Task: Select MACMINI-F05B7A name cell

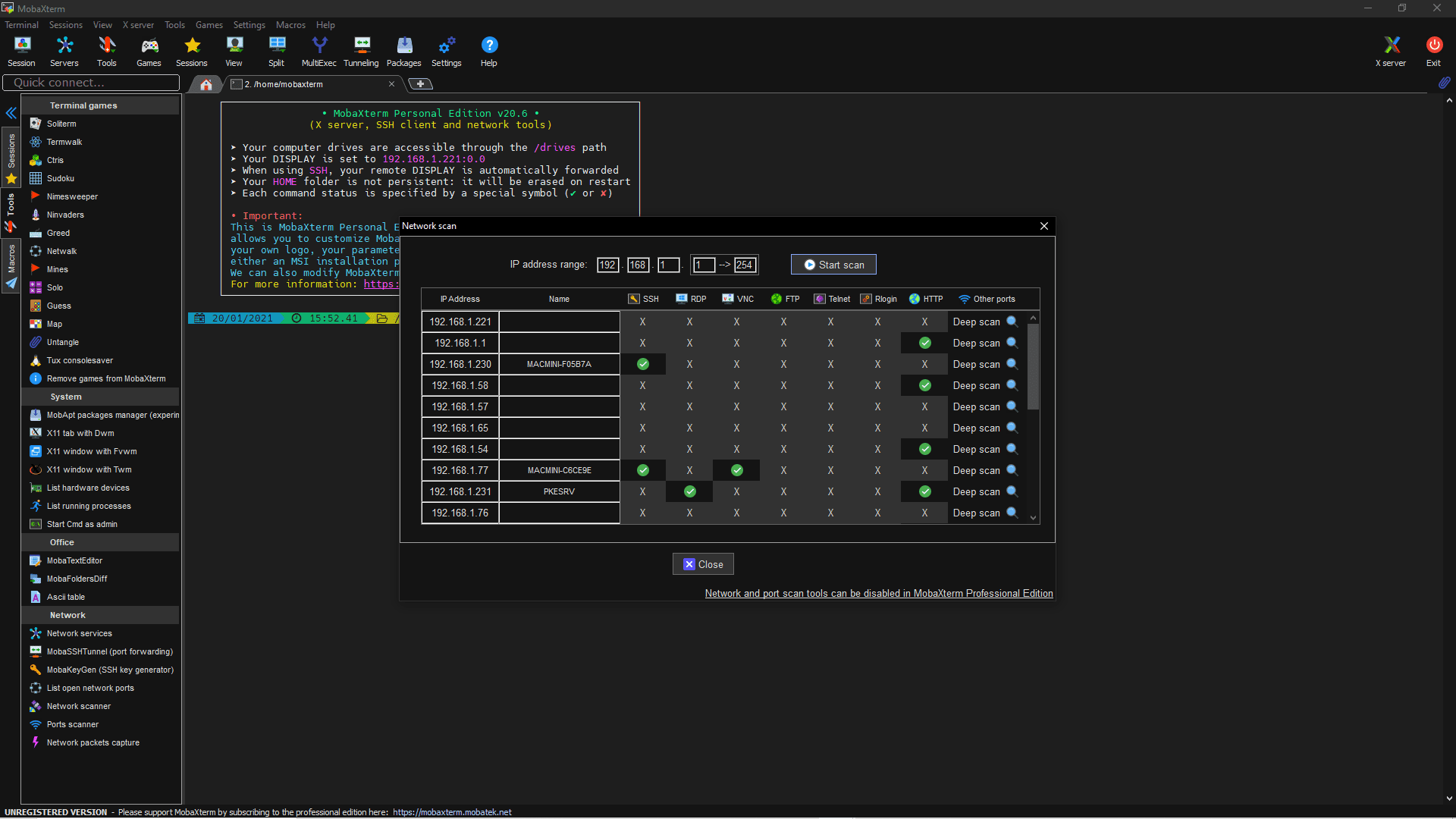Action: pyautogui.click(x=559, y=364)
